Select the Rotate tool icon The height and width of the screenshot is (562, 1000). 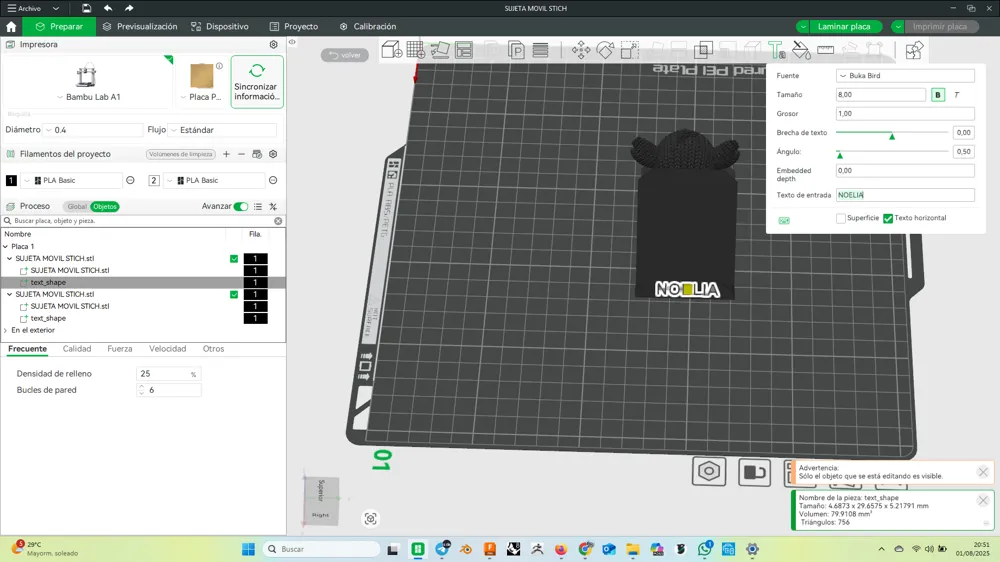pos(605,50)
